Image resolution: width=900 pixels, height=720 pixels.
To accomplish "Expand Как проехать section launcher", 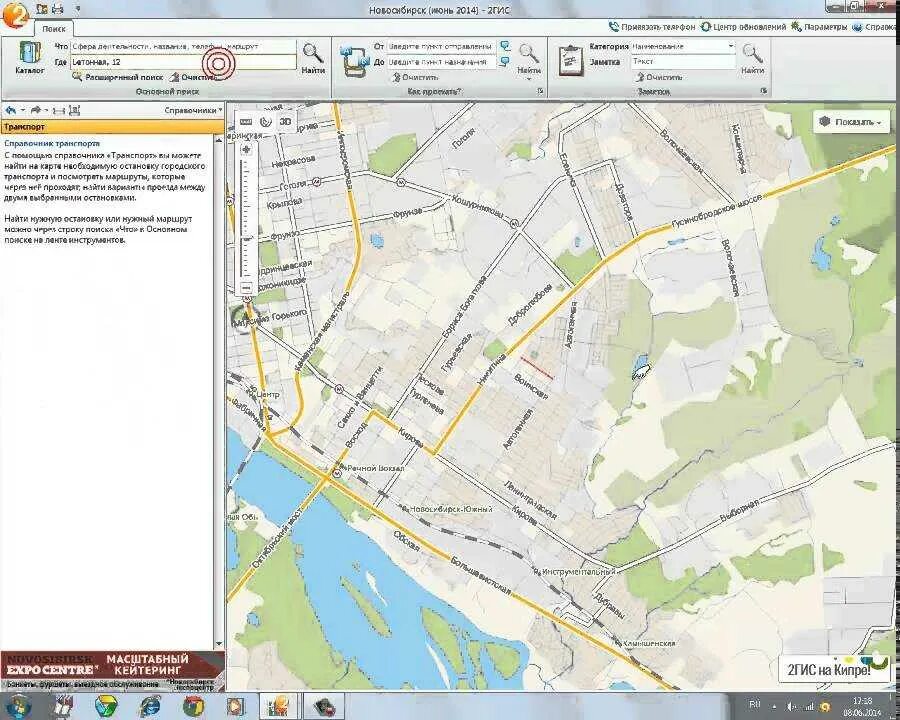I will click(x=540, y=91).
